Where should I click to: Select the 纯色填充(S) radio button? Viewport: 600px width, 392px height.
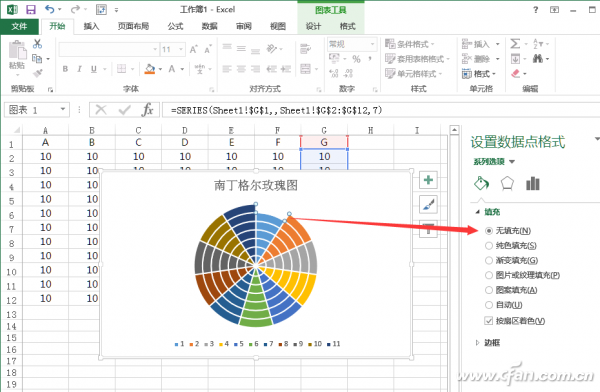pyautogui.click(x=489, y=245)
